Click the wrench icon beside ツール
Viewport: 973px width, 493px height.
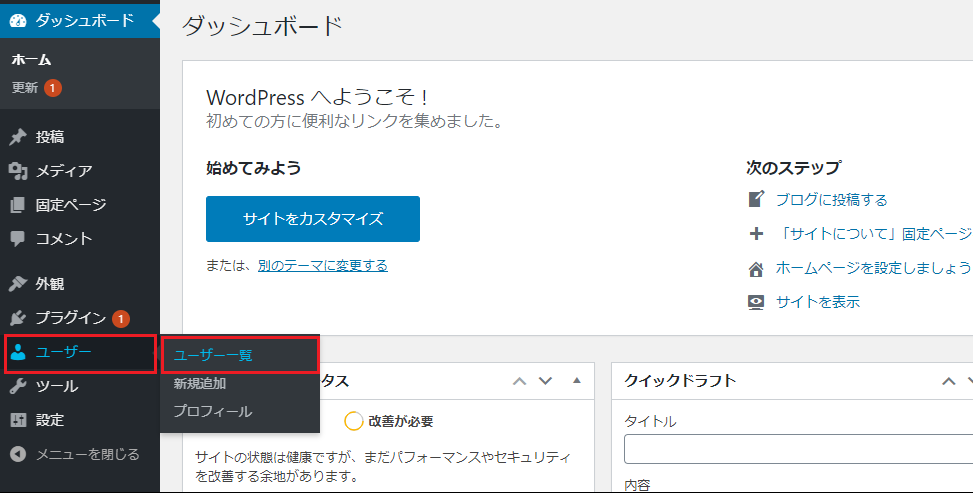pyautogui.click(x=18, y=386)
